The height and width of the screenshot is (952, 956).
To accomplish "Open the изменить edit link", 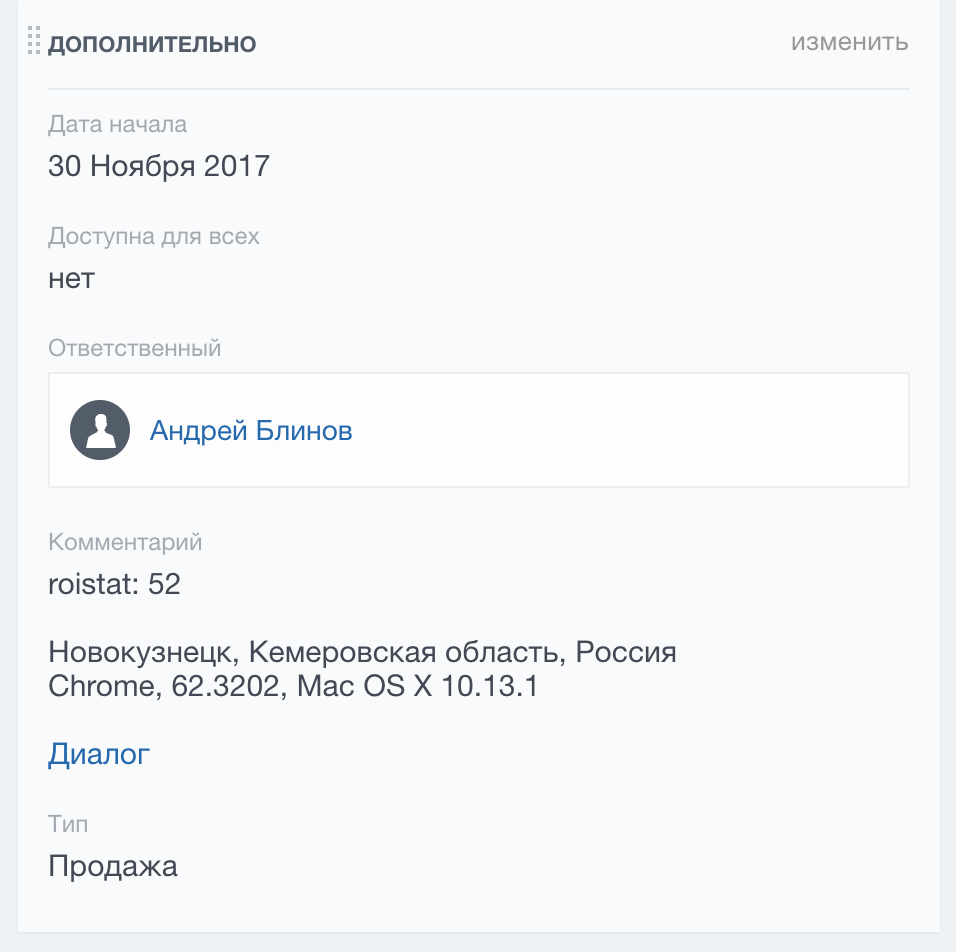I will tap(849, 42).
